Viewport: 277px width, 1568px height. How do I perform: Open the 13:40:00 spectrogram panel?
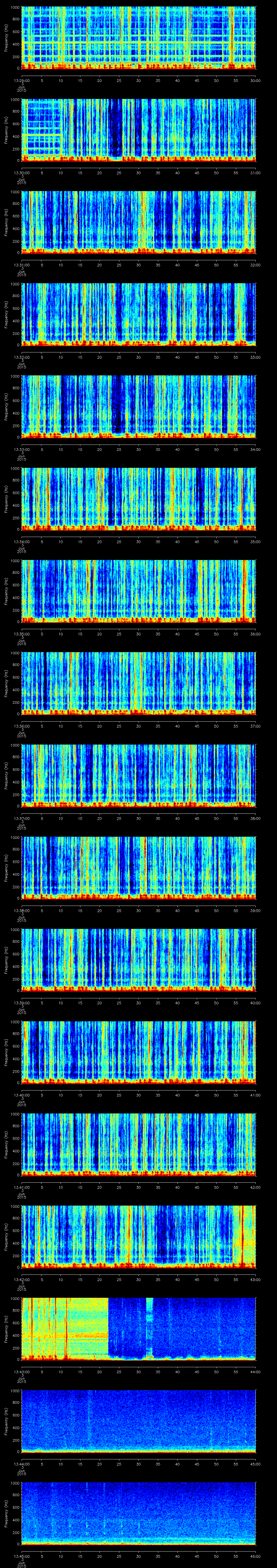pos(139,1053)
